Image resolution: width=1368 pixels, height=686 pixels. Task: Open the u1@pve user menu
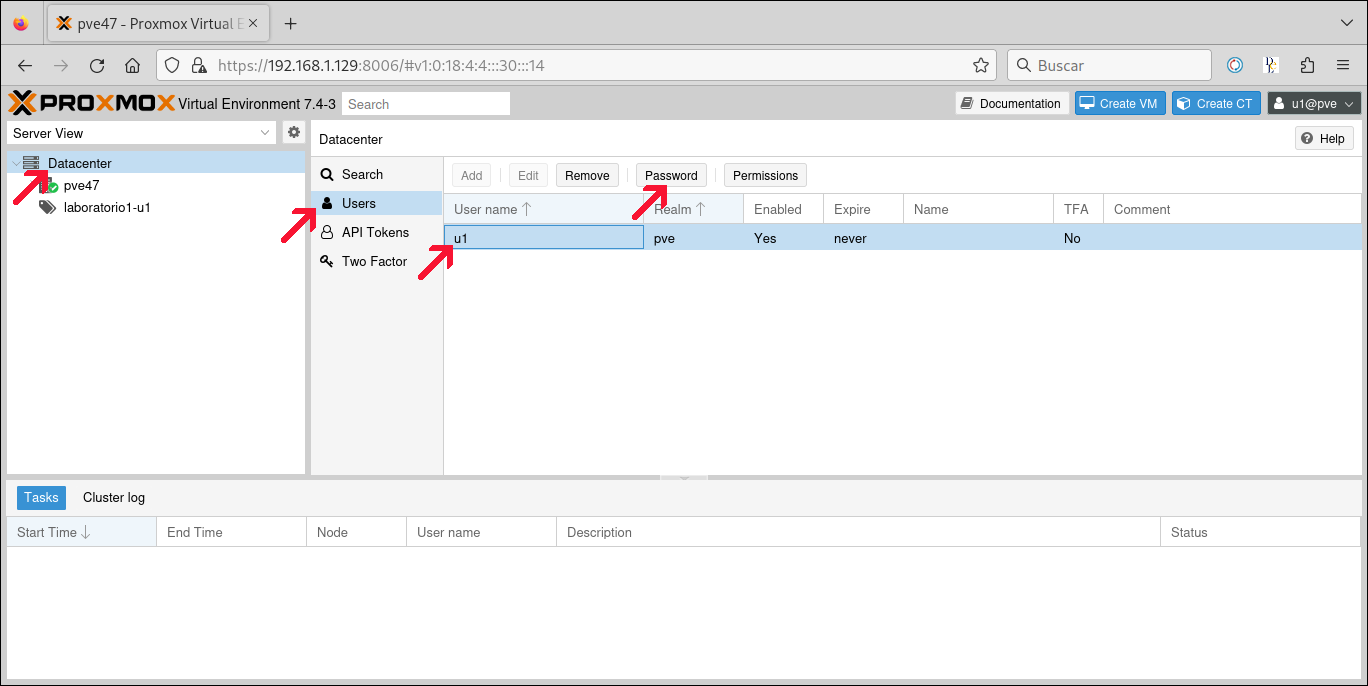click(x=1314, y=103)
